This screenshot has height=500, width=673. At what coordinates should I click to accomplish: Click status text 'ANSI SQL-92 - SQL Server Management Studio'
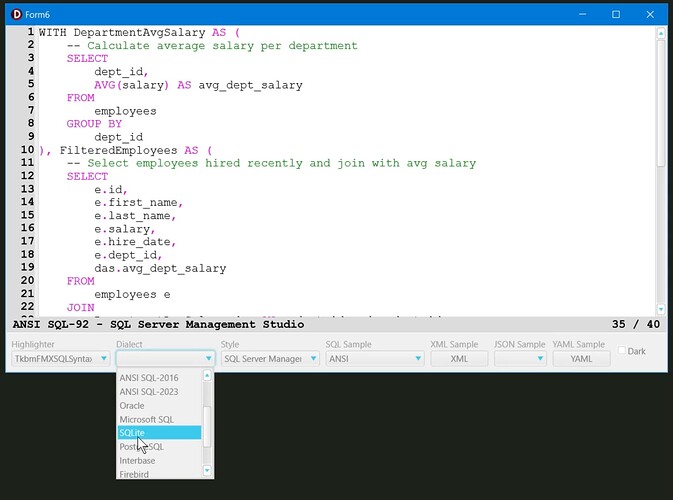[x=158, y=324]
